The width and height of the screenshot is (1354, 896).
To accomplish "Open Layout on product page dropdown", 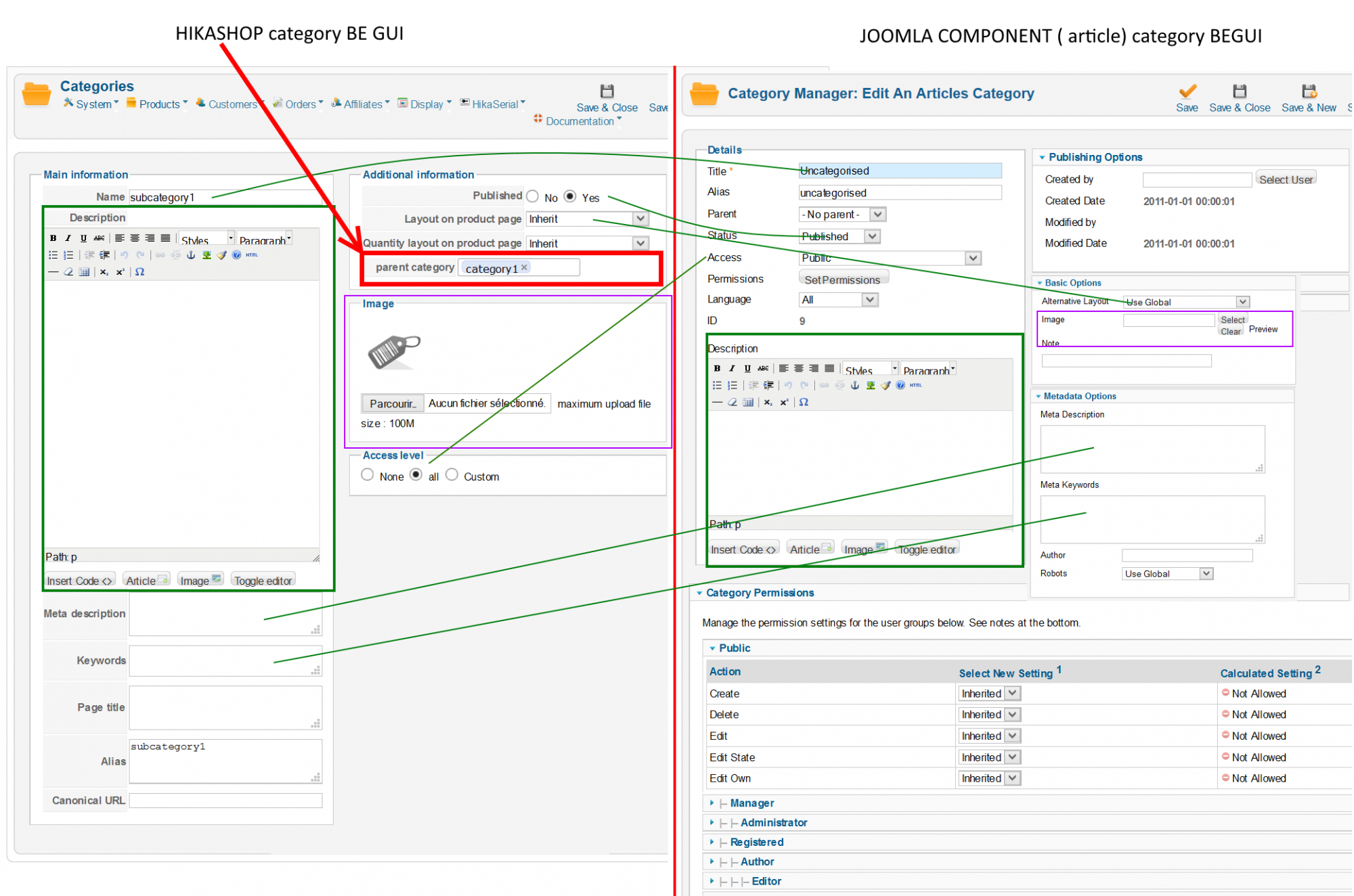I will [588, 219].
